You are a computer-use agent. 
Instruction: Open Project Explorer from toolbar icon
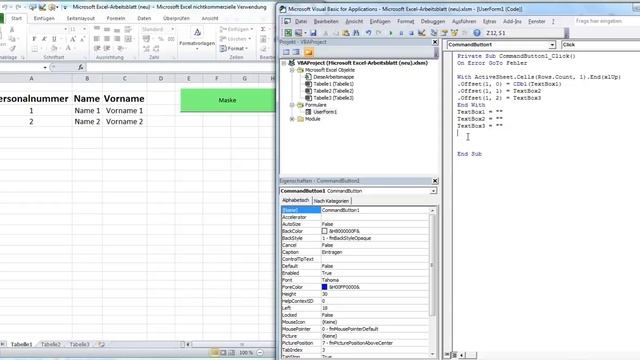click(433, 33)
